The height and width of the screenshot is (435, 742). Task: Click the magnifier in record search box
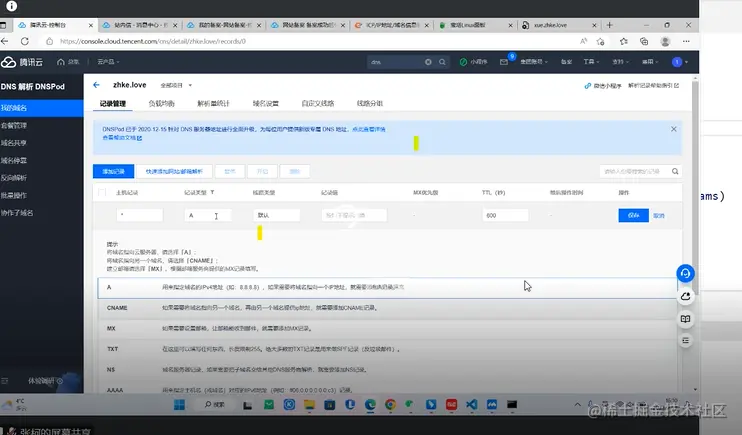675,171
